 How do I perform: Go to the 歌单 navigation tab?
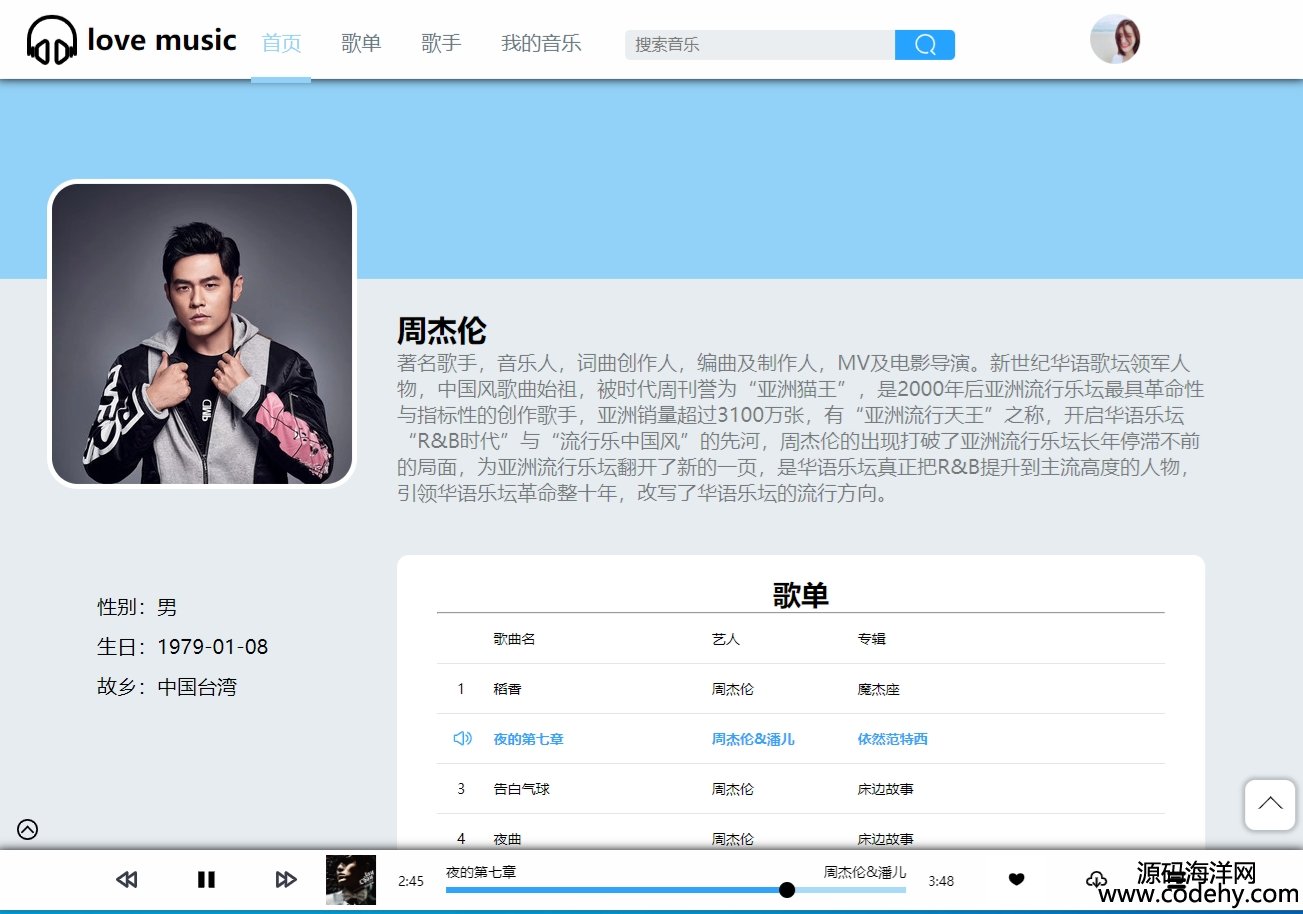pos(361,43)
